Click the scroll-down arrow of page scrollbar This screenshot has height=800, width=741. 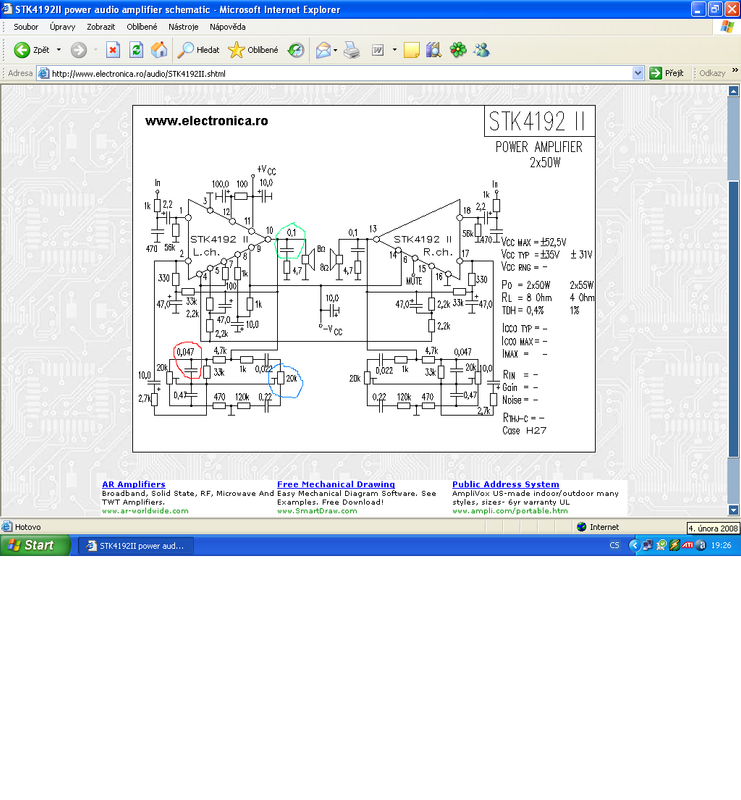click(733, 510)
